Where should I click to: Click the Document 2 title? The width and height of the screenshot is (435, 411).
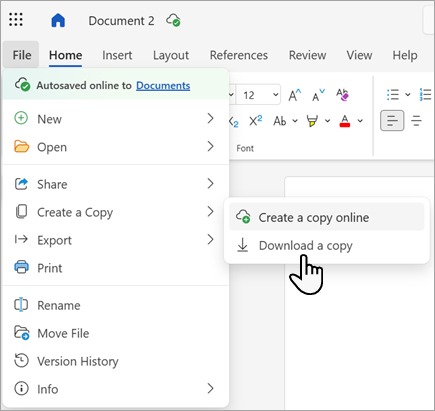121,21
